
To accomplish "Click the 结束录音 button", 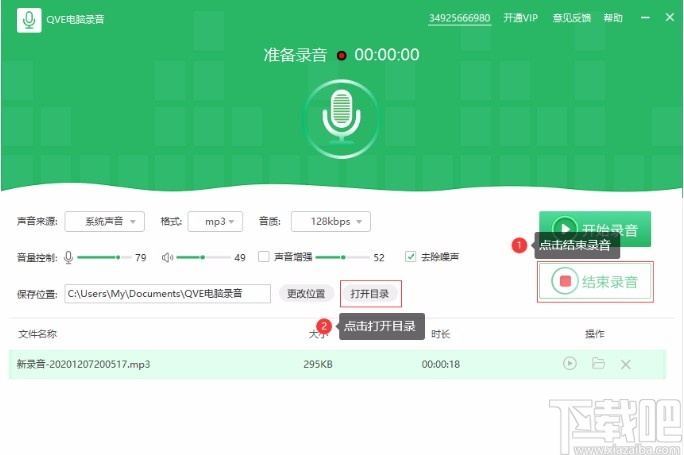I will coord(595,281).
